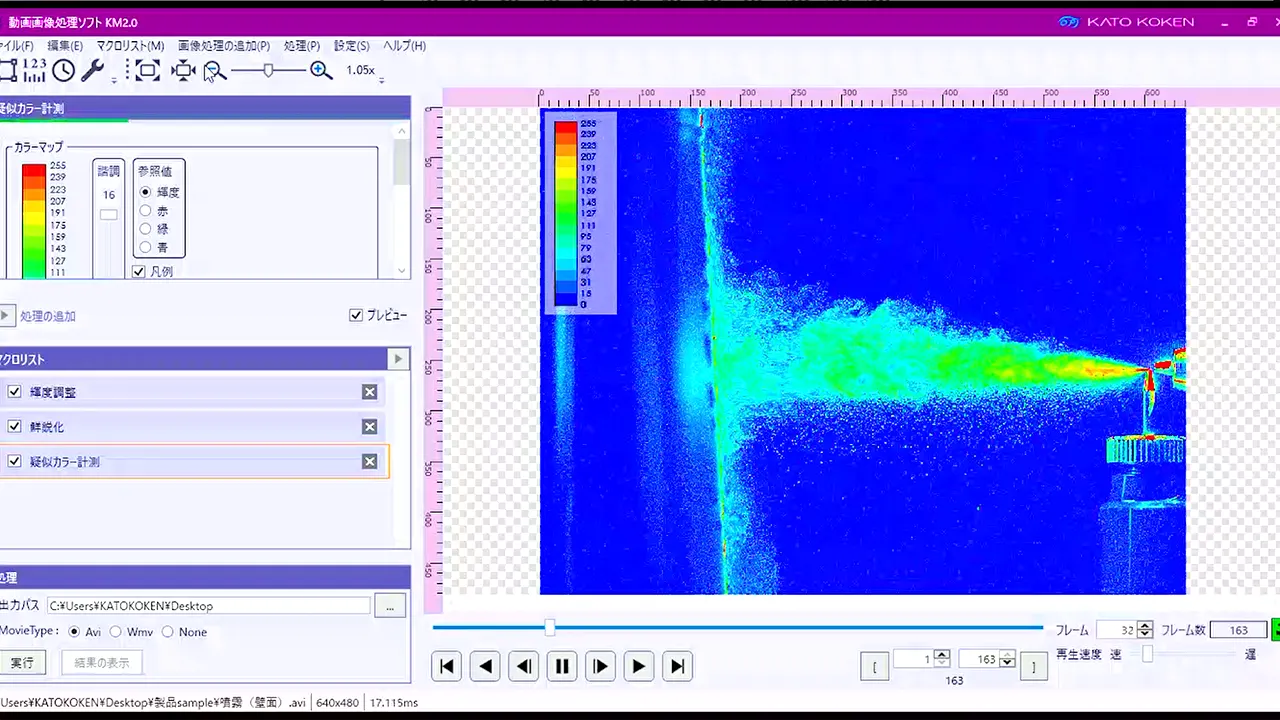Click the フレーム数 frame count field

click(1238, 630)
